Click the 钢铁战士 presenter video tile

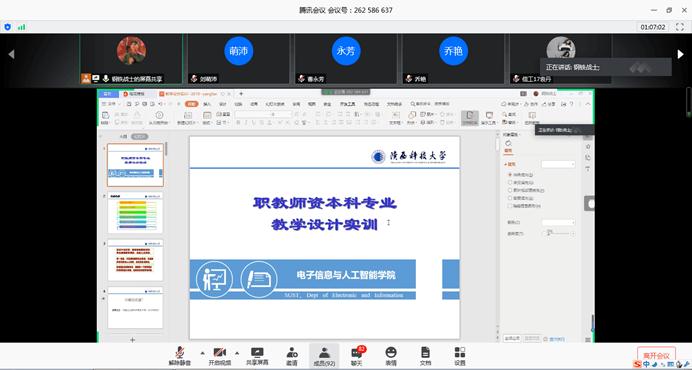click(131, 59)
